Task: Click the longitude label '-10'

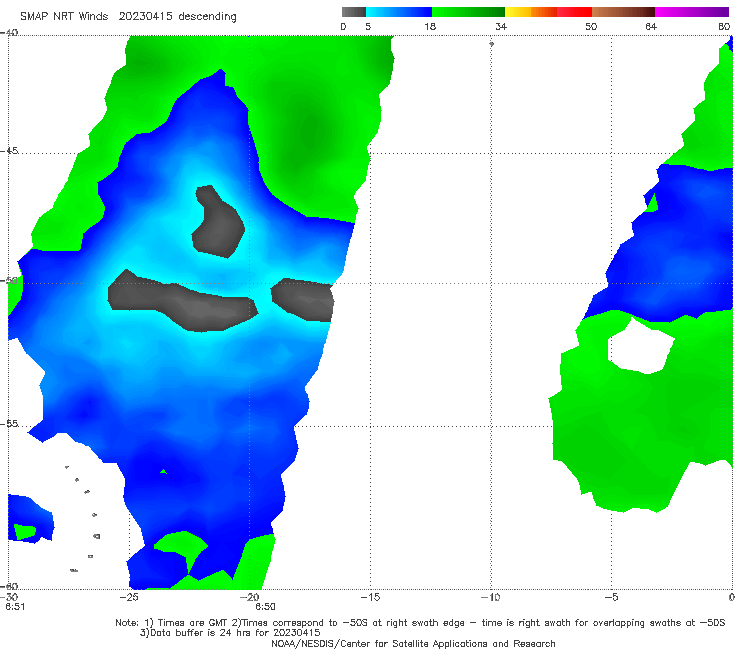Action: click(x=491, y=597)
